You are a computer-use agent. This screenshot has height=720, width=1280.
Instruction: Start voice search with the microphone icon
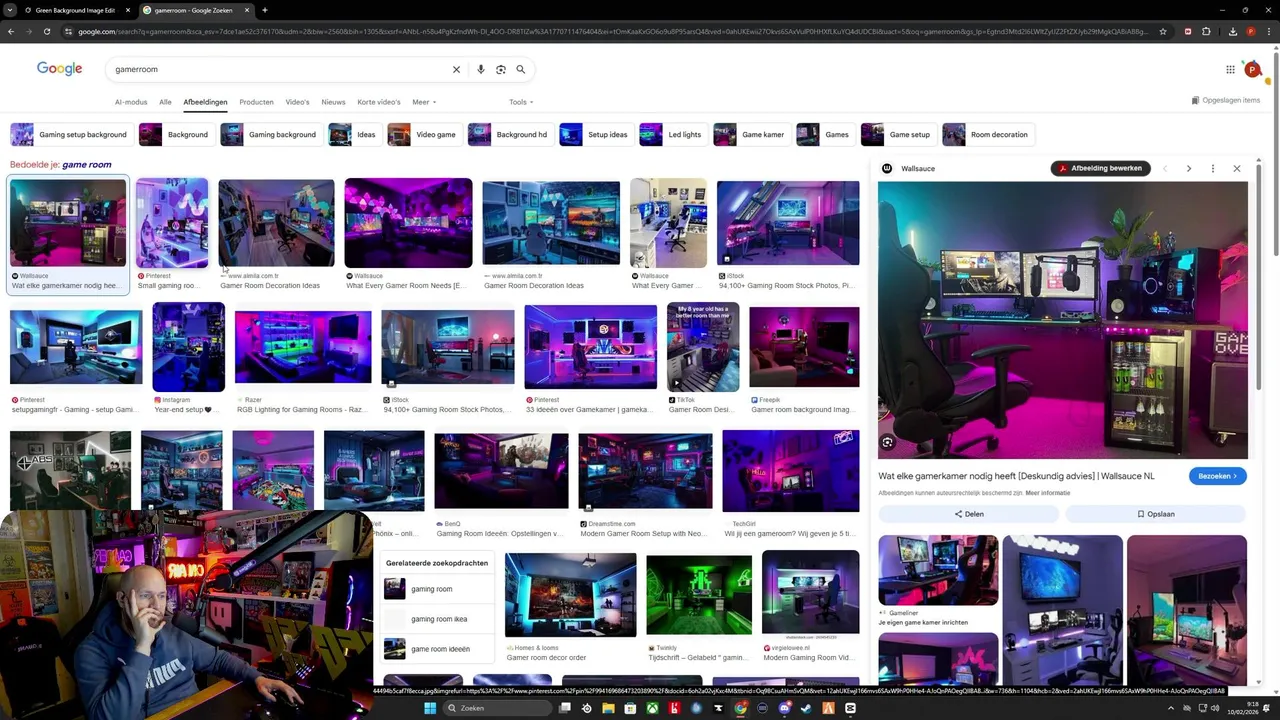[481, 70]
